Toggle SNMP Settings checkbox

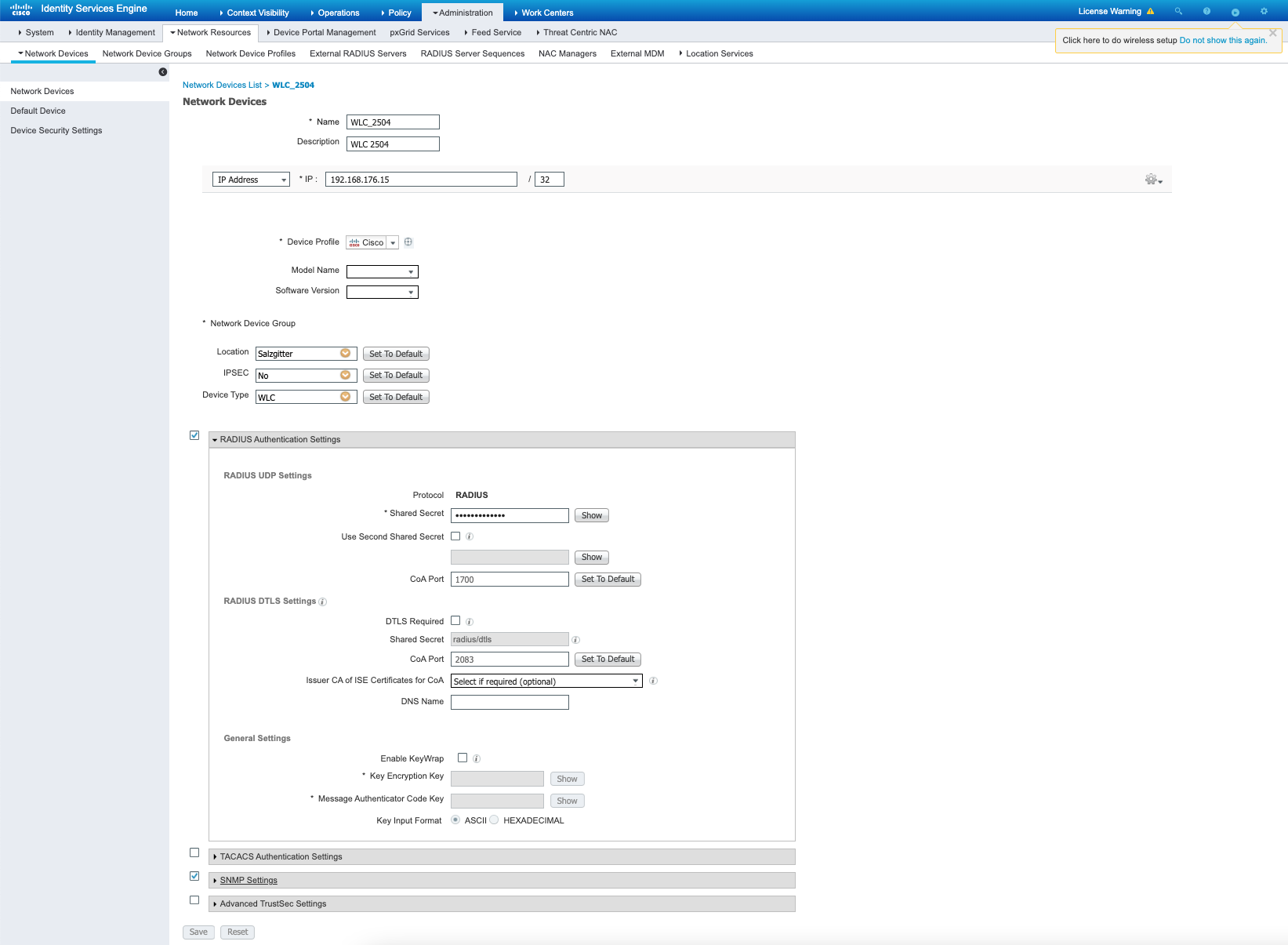194,876
